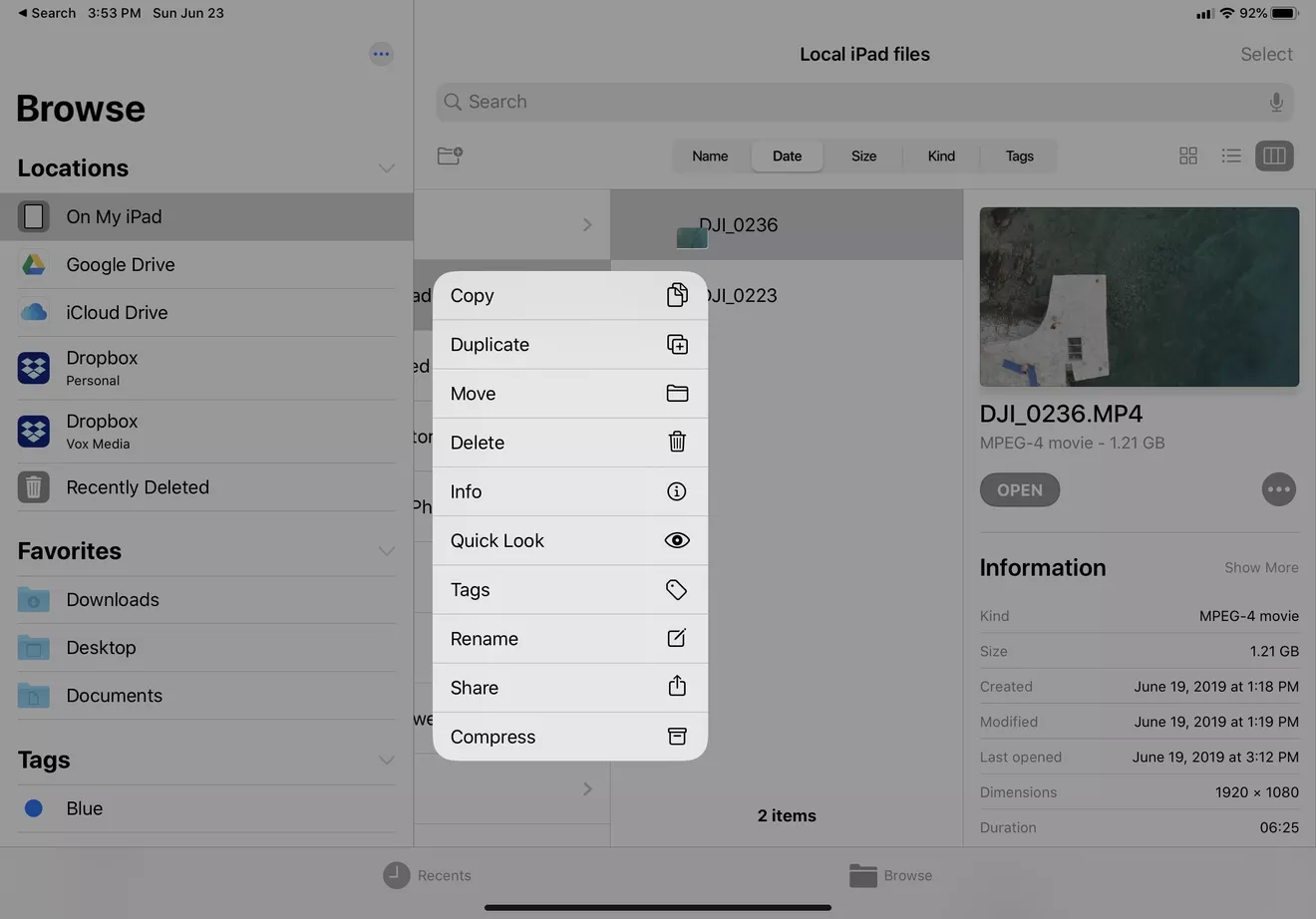Open Recently Deleted trash location

(x=137, y=487)
